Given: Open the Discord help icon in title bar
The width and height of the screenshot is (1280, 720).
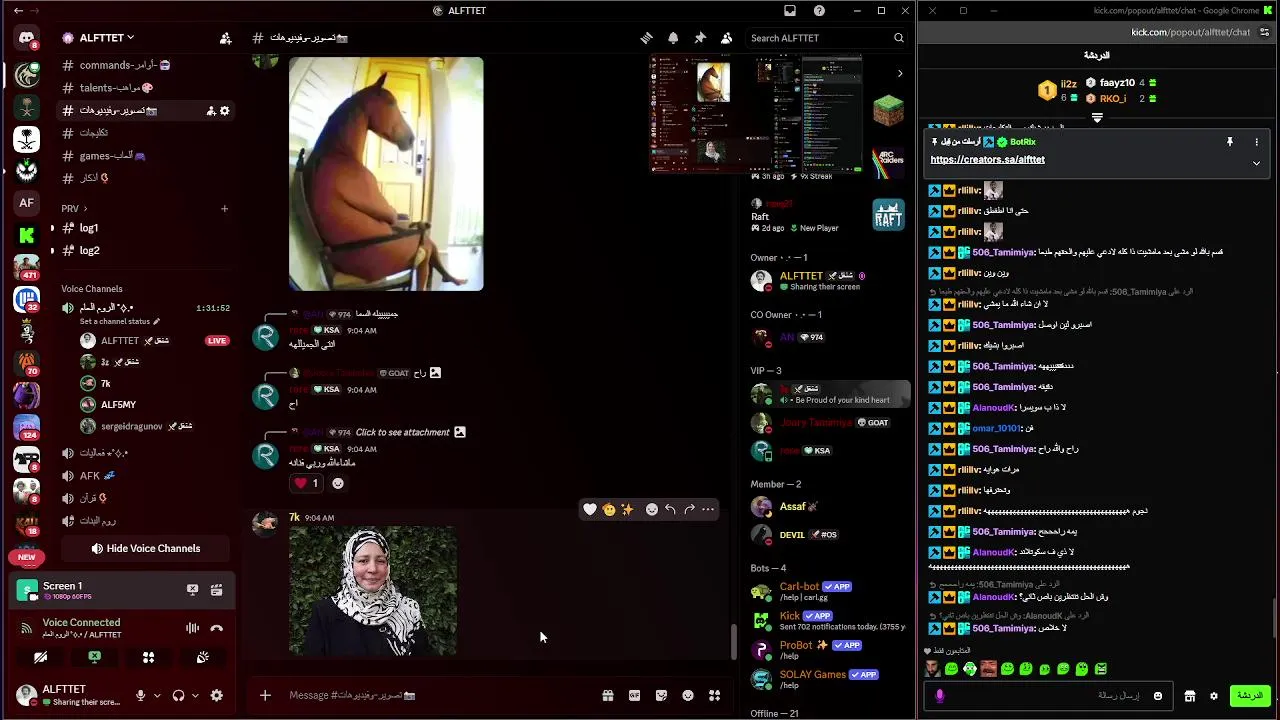Looking at the screenshot, I should 819,11.
